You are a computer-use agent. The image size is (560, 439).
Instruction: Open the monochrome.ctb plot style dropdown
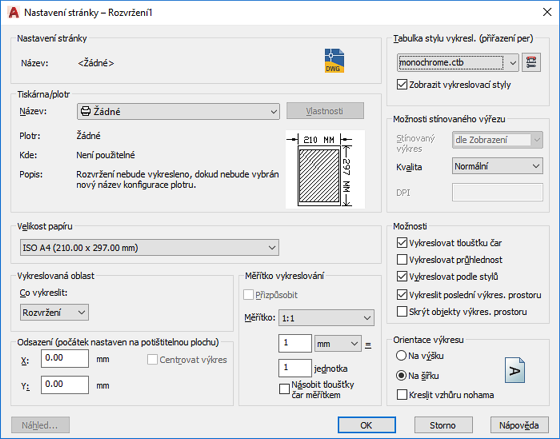click(458, 63)
